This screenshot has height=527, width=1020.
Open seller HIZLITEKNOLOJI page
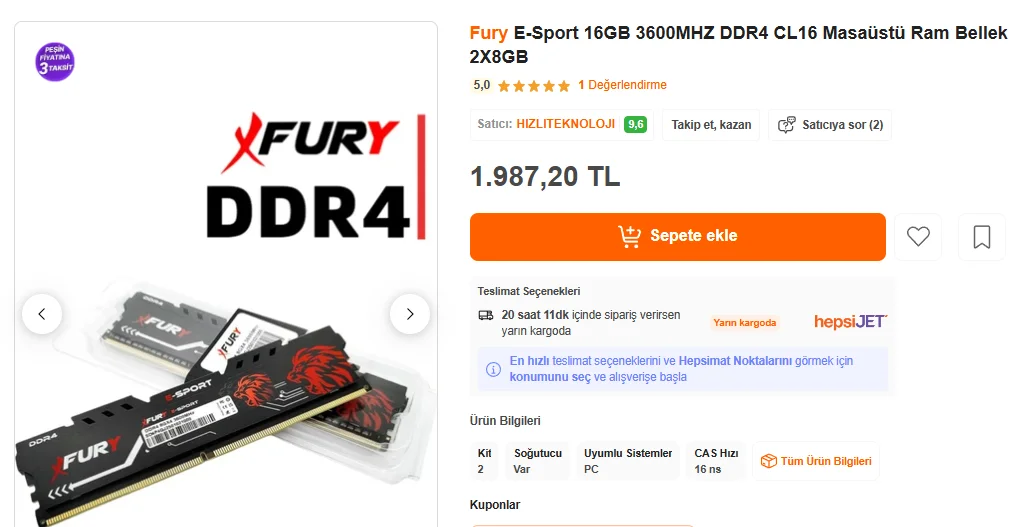[565, 124]
